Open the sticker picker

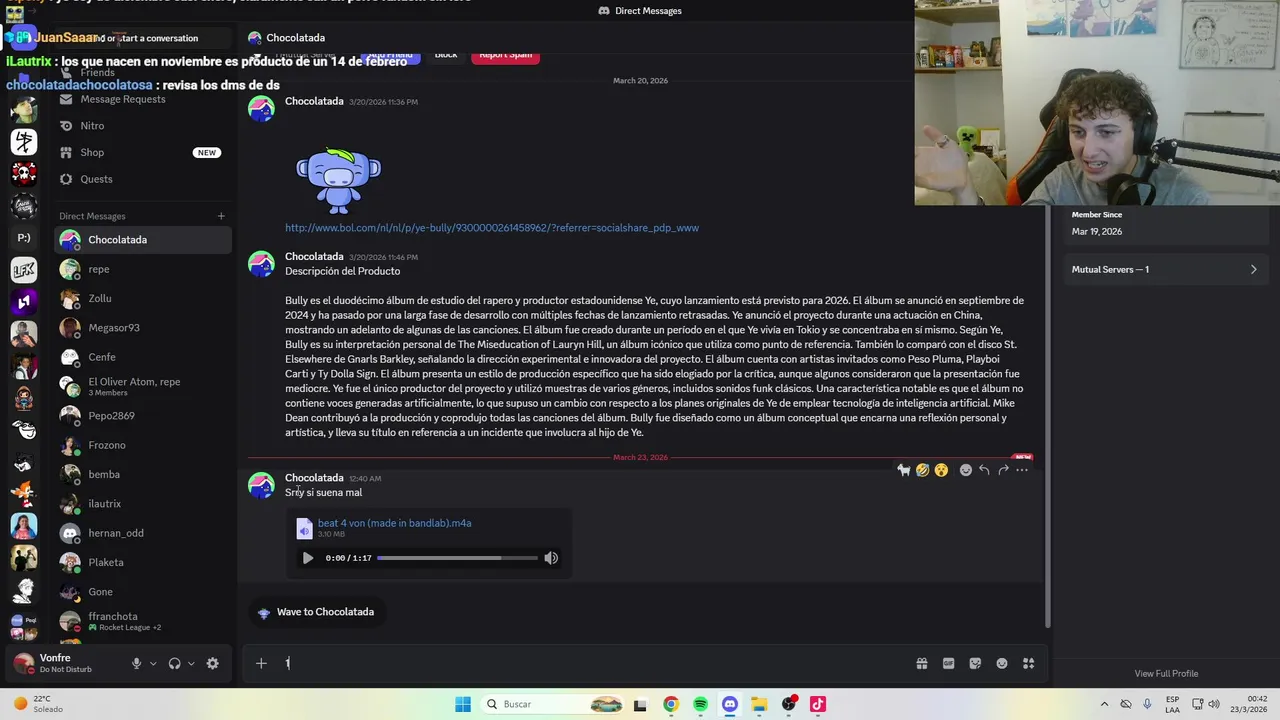975,663
